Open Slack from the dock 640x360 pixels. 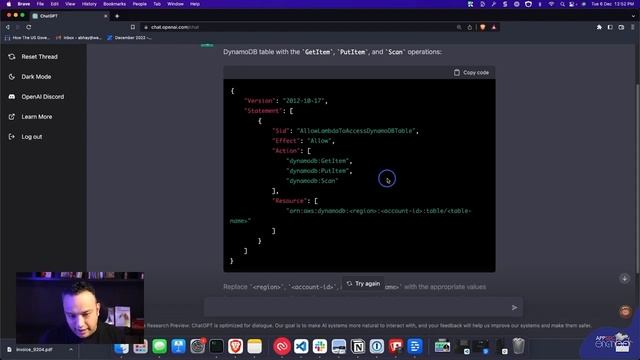coord(320,347)
